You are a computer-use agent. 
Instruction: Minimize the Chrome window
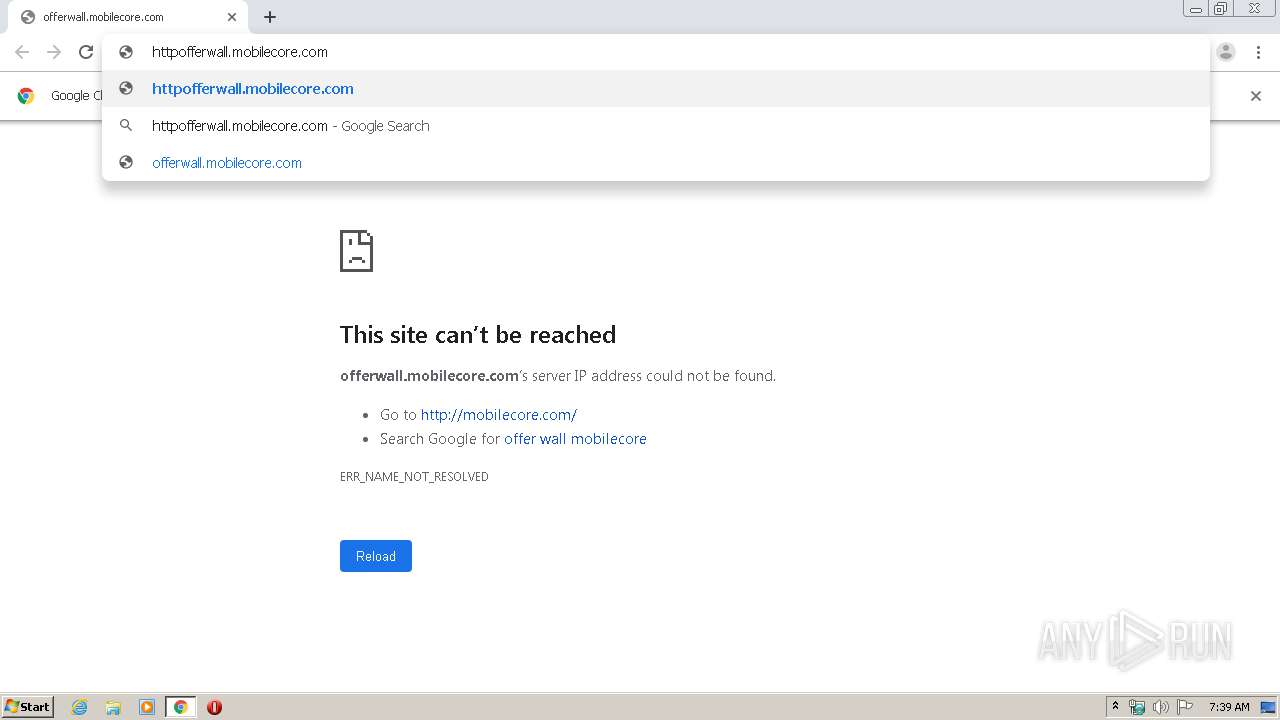1196,9
